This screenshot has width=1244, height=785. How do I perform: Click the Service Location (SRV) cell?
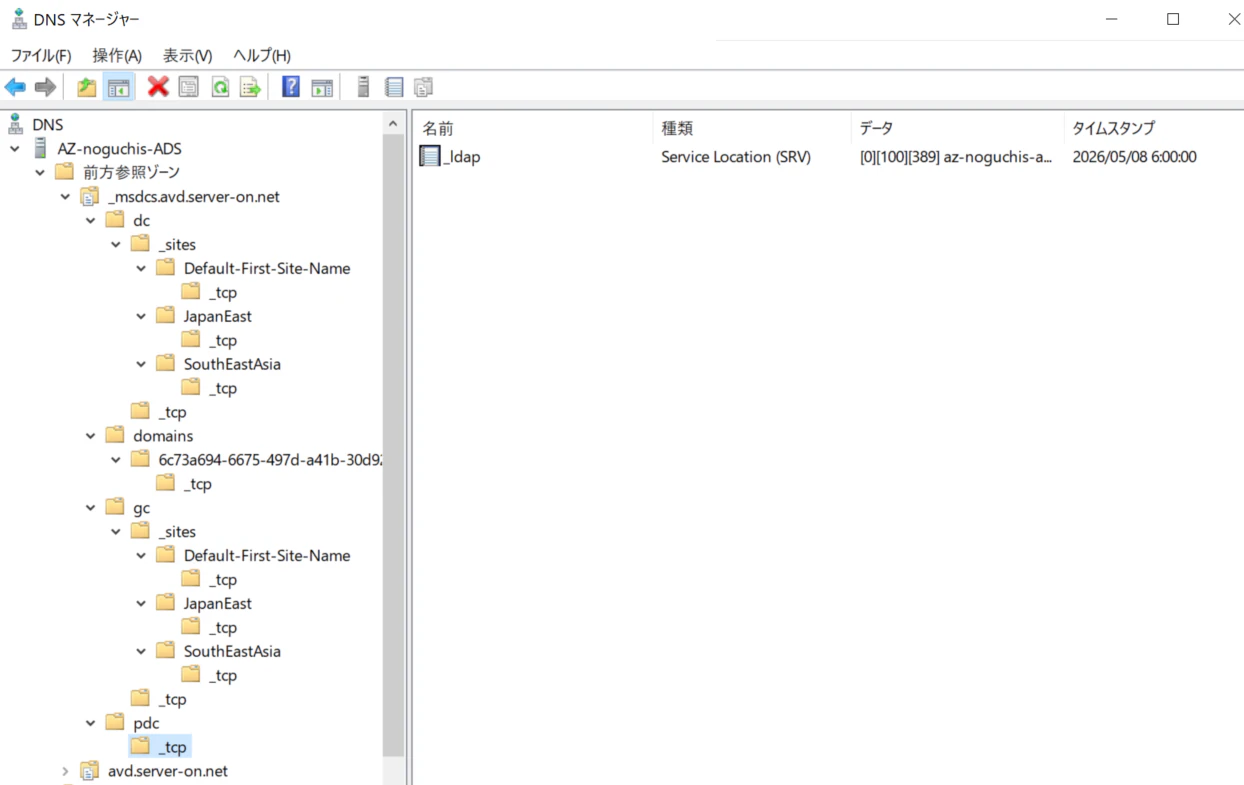736,157
